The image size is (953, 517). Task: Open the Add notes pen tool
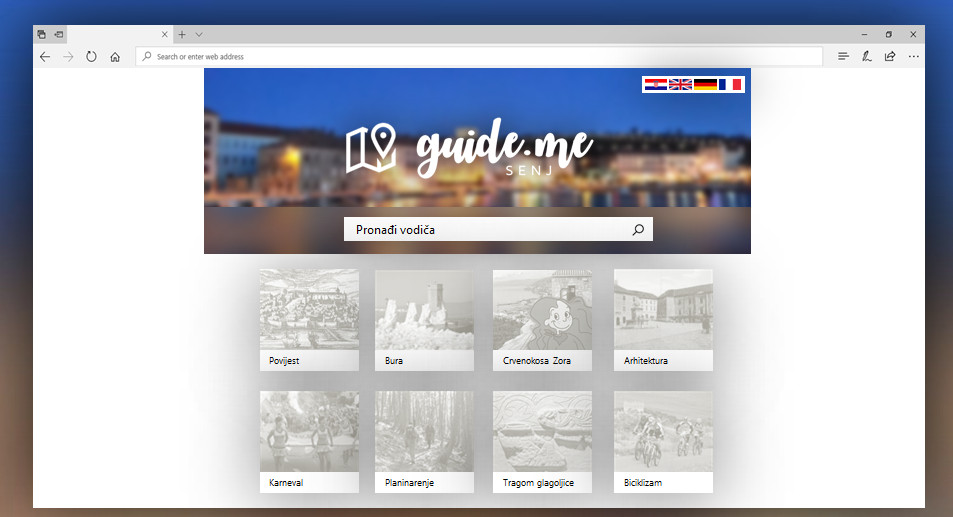click(x=867, y=57)
